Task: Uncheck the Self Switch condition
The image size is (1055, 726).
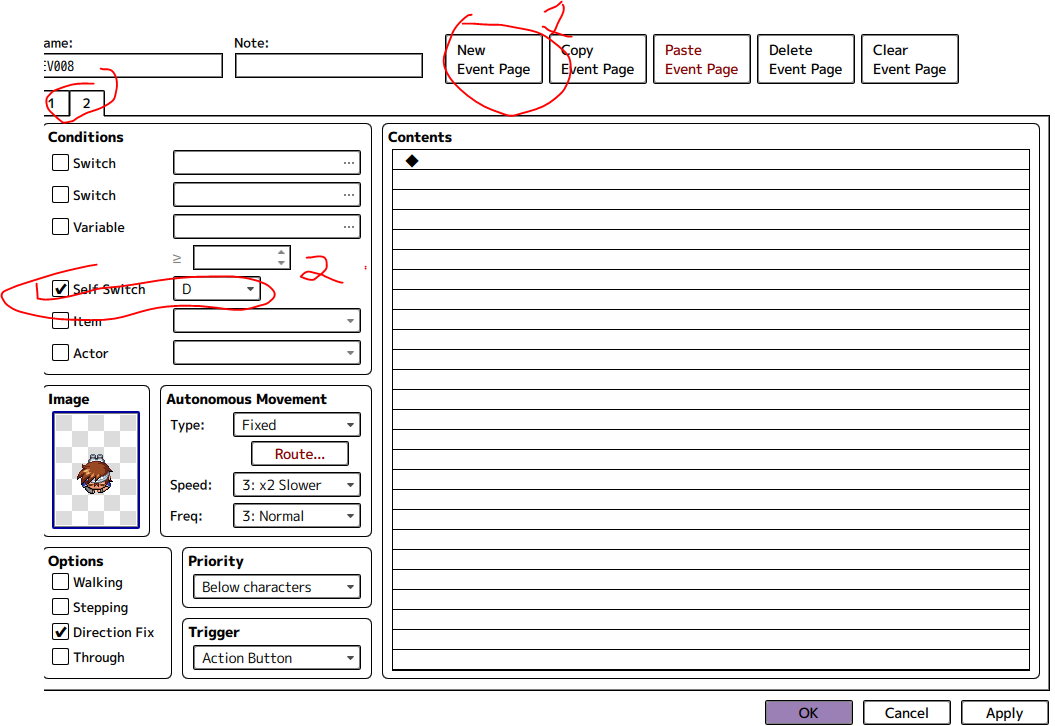Action: (x=60, y=288)
